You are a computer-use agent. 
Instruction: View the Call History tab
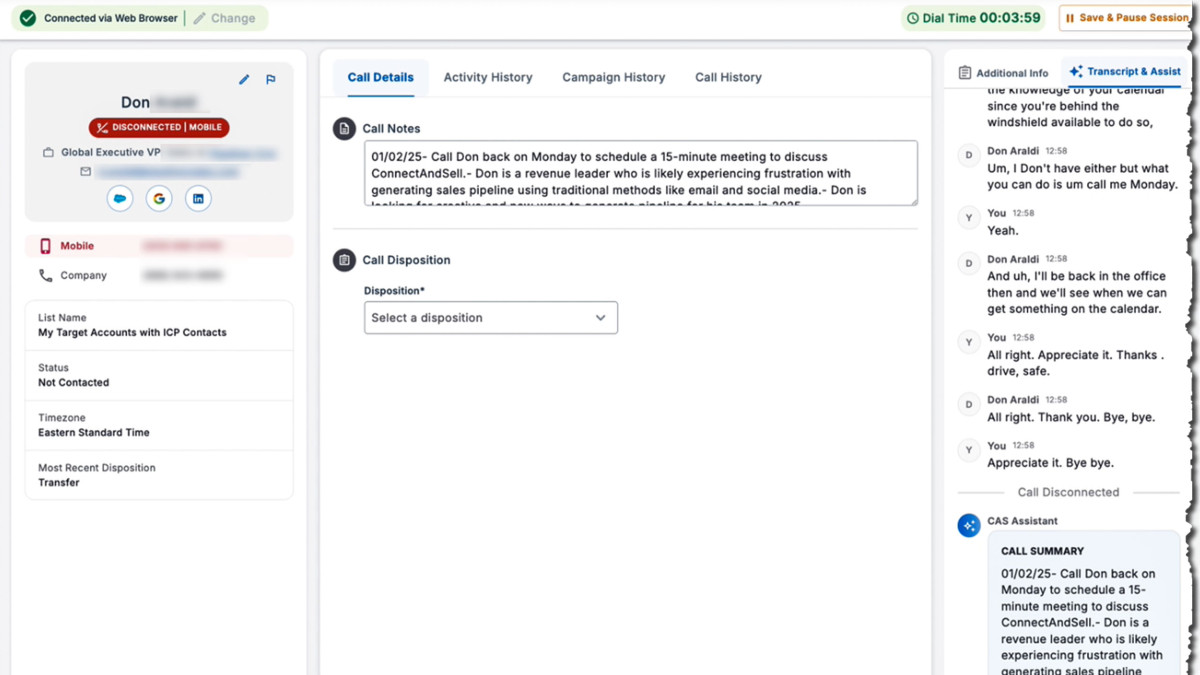tap(728, 77)
